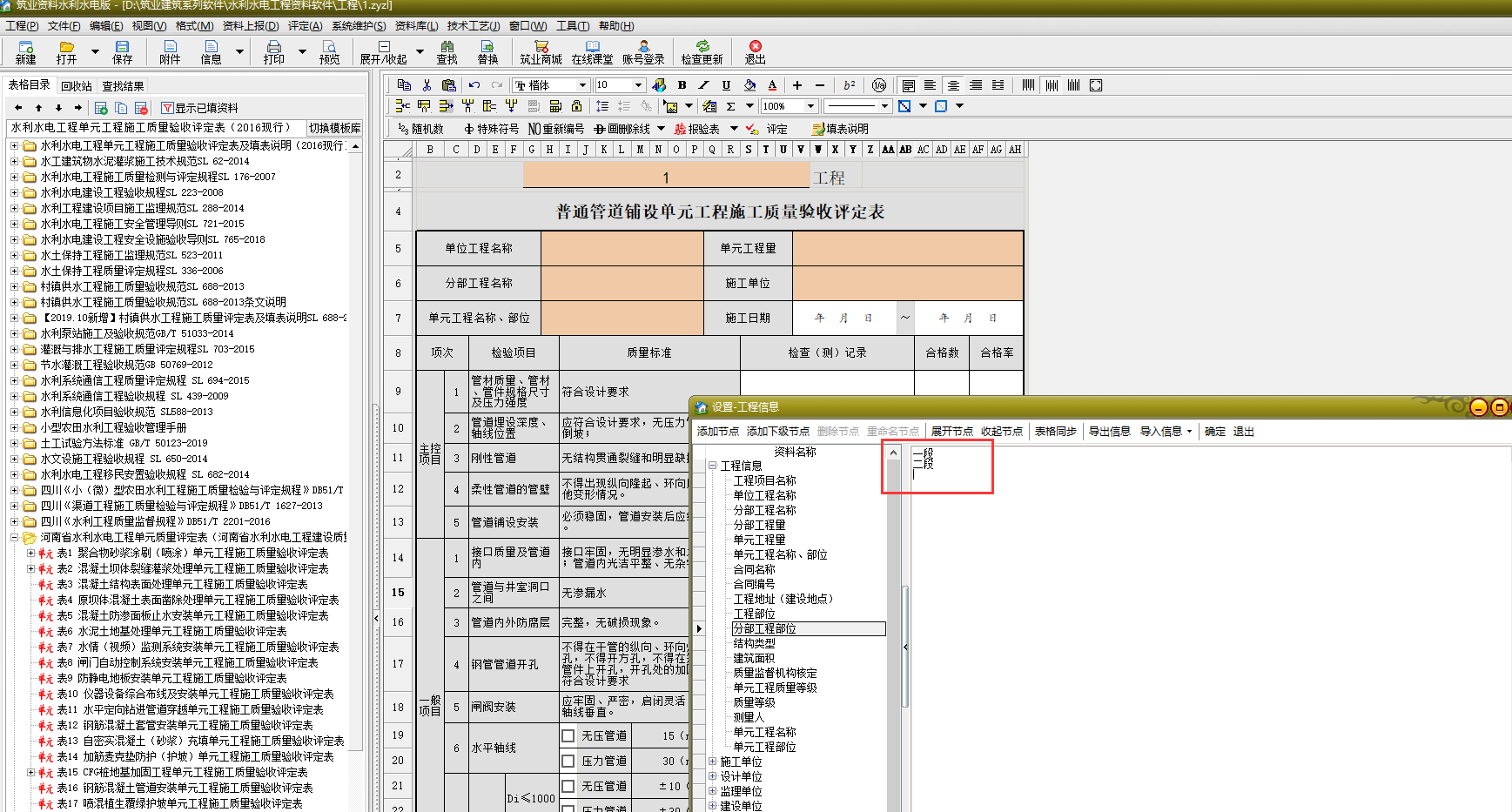
Task: Create a new project with 新建
Action: click(25, 52)
